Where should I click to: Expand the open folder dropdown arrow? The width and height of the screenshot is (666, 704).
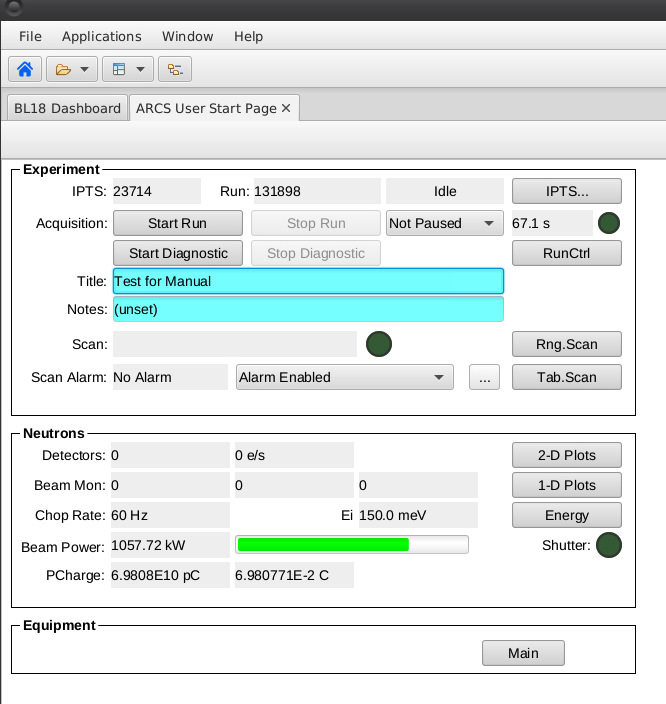(x=84, y=69)
